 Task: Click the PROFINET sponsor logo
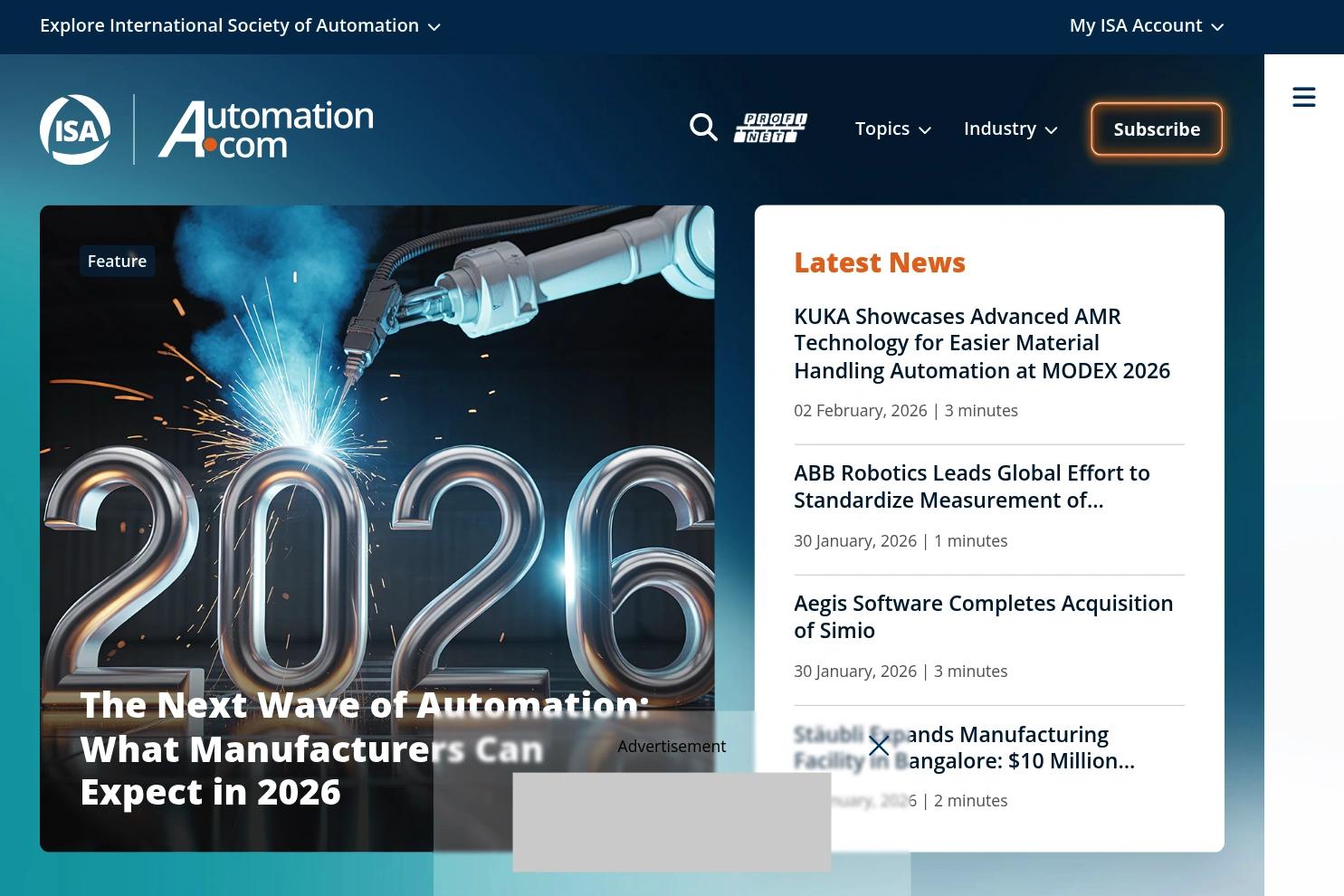point(770,128)
